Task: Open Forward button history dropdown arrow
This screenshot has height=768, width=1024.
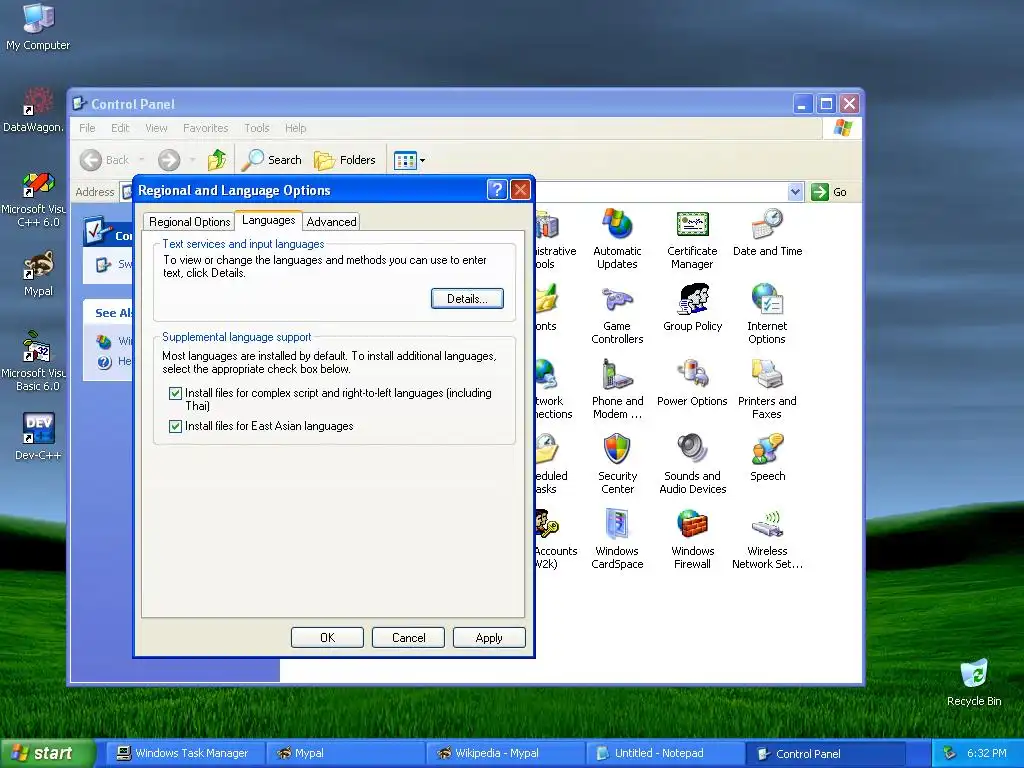Action: (192, 160)
